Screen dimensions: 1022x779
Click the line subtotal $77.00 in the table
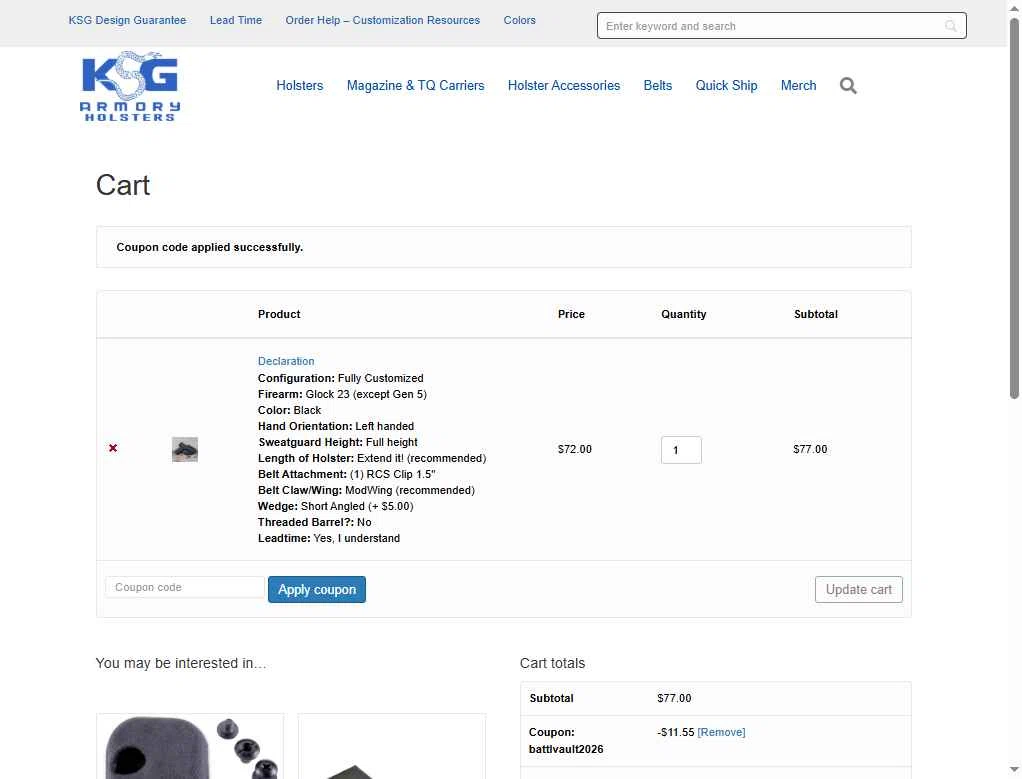[x=810, y=449]
